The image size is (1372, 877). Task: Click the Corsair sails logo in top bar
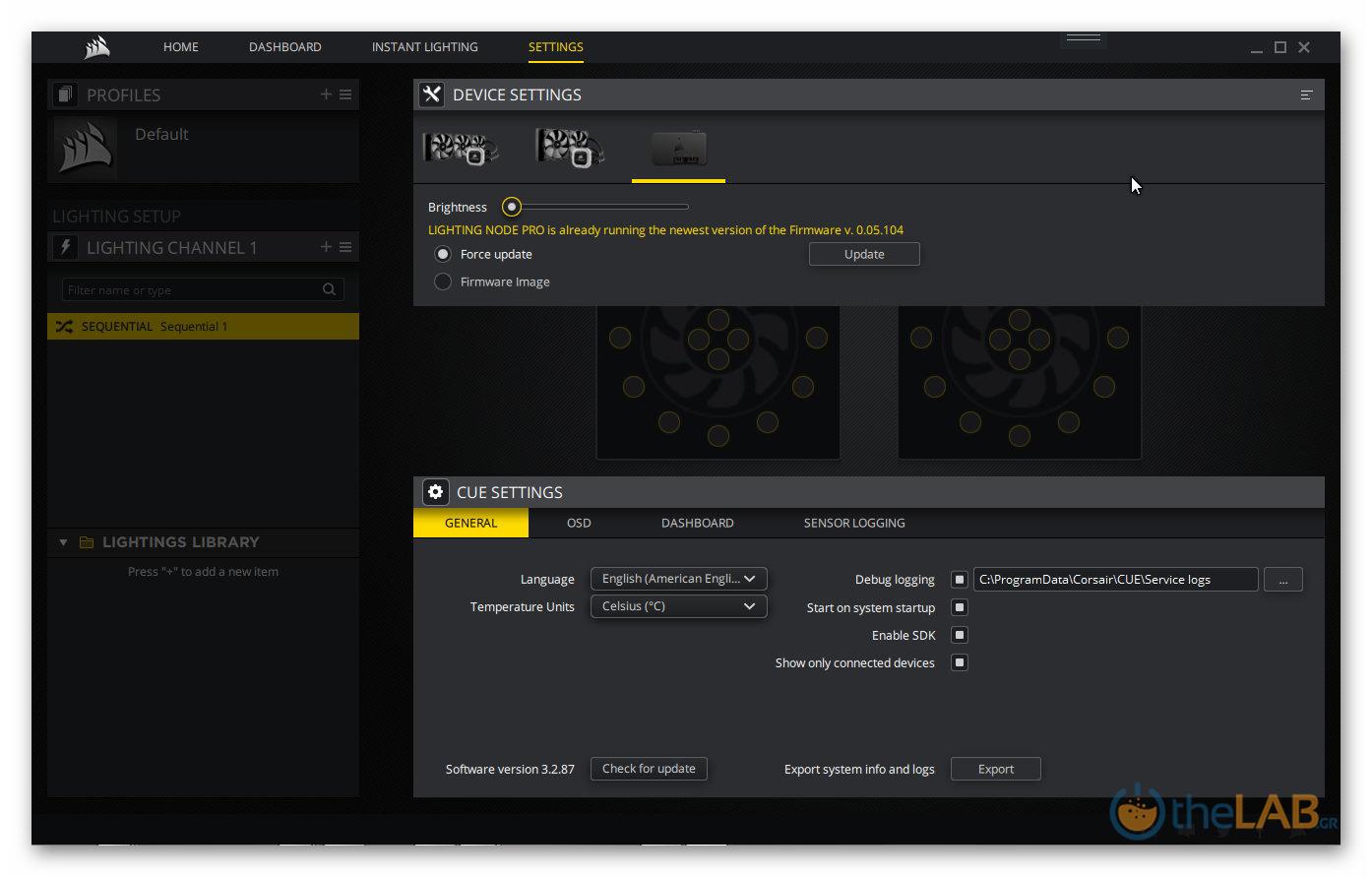coord(96,47)
